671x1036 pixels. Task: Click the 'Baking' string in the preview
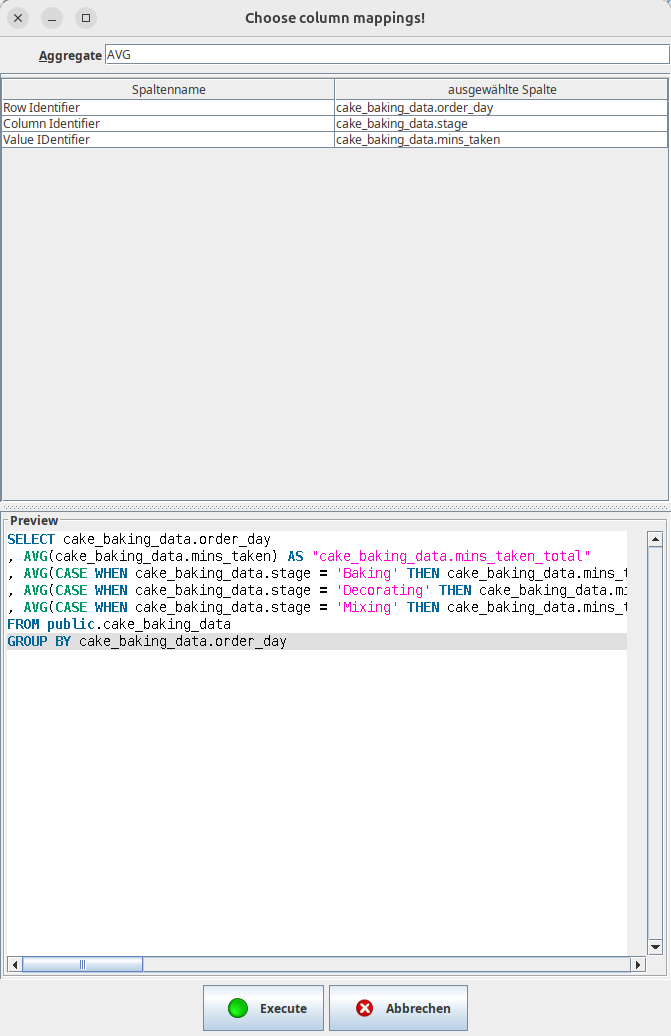point(367,573)
